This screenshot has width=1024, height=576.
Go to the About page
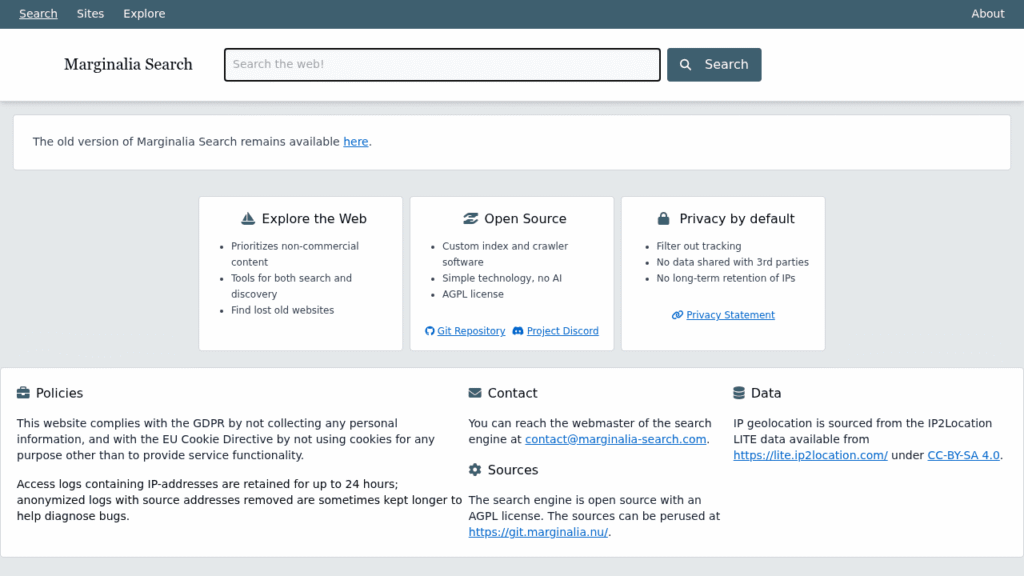tap(987, 14)
